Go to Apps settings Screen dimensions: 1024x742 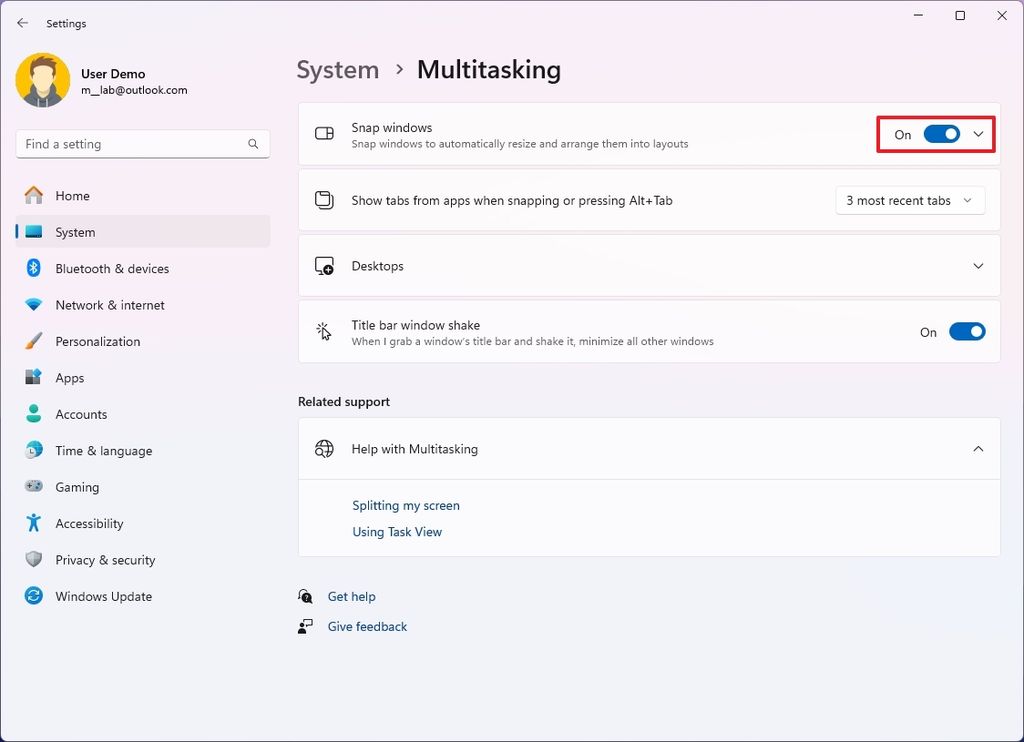[69, 377]
